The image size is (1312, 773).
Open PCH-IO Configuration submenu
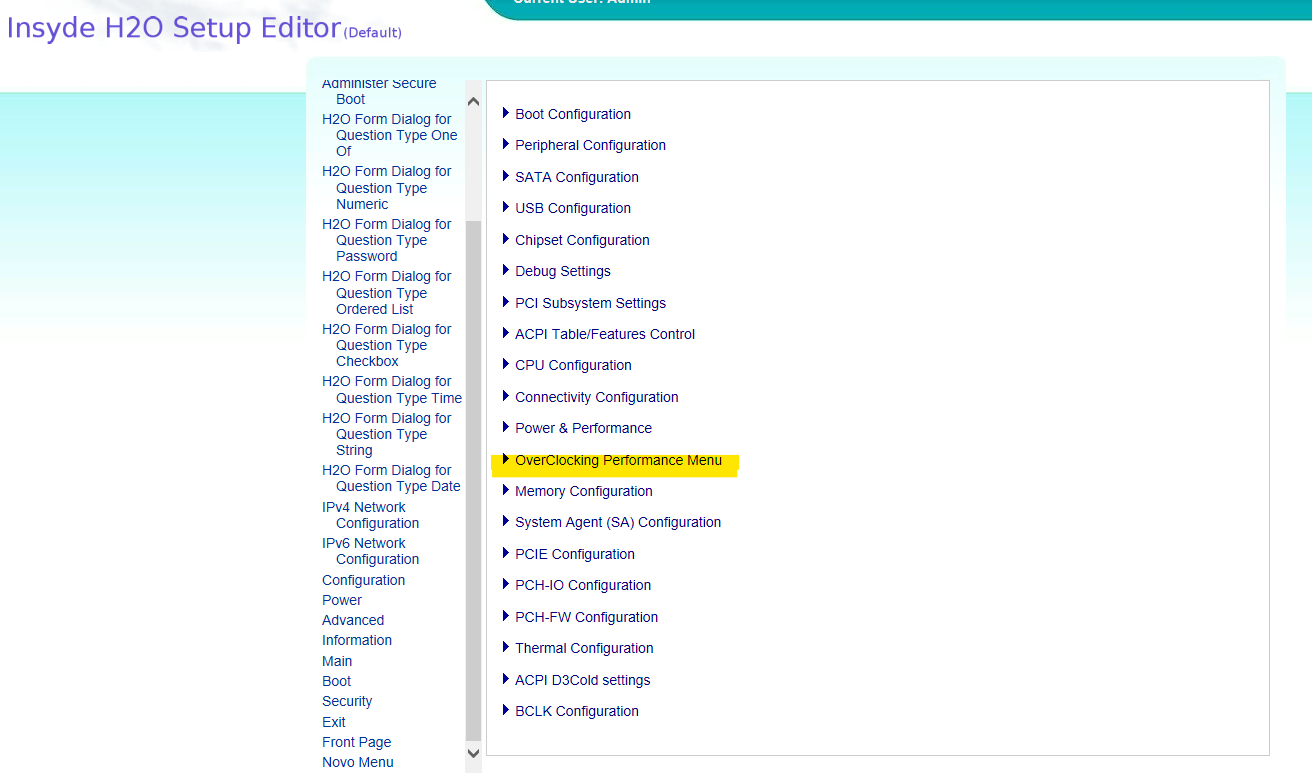(x=583, y=585)
